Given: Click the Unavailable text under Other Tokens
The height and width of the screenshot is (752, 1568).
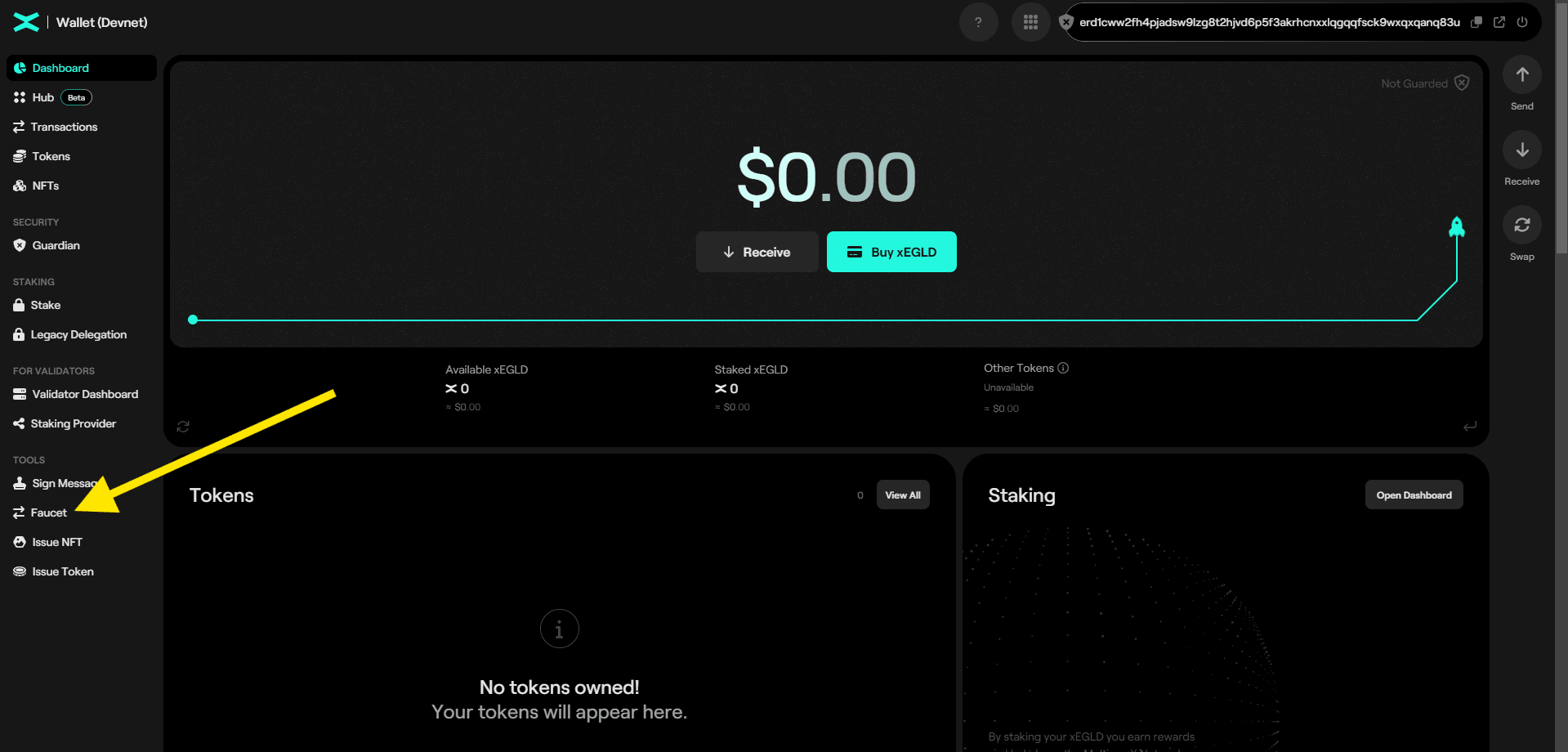Looking at the screenshot, I should pos(1008,387).
